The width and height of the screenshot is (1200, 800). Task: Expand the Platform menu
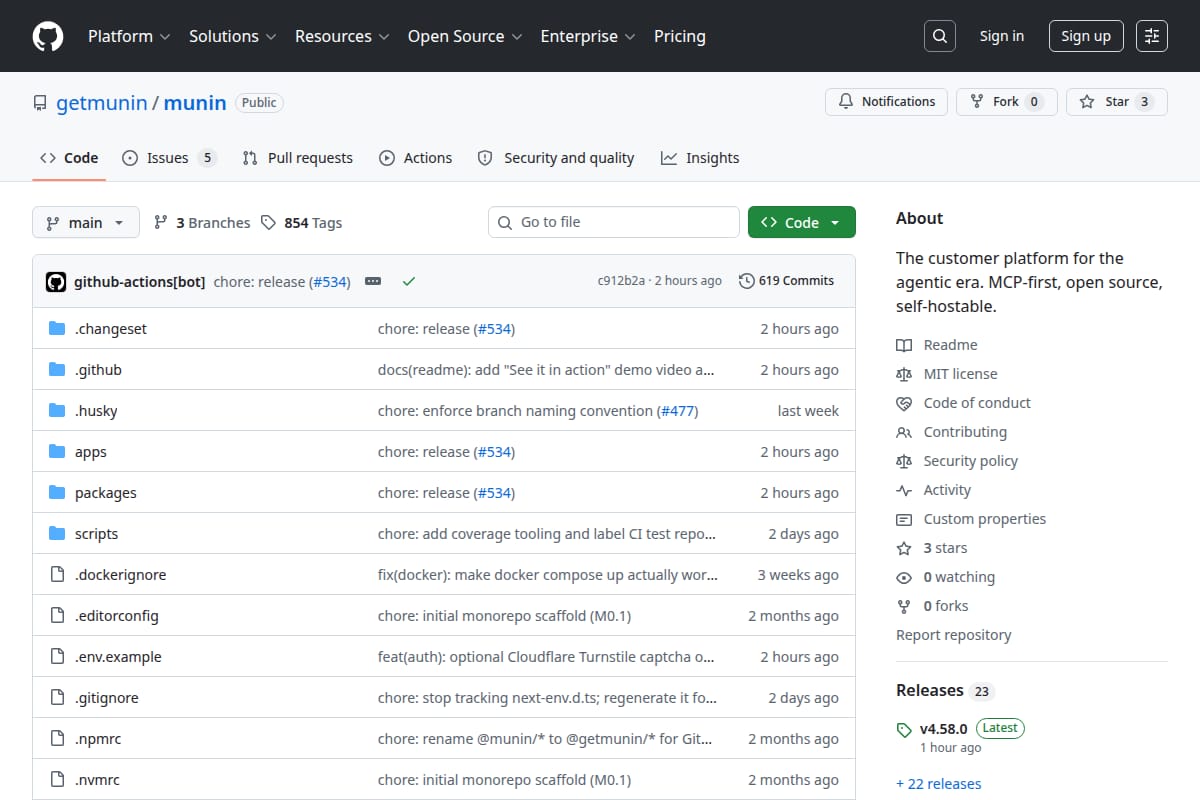pos(128,36)
